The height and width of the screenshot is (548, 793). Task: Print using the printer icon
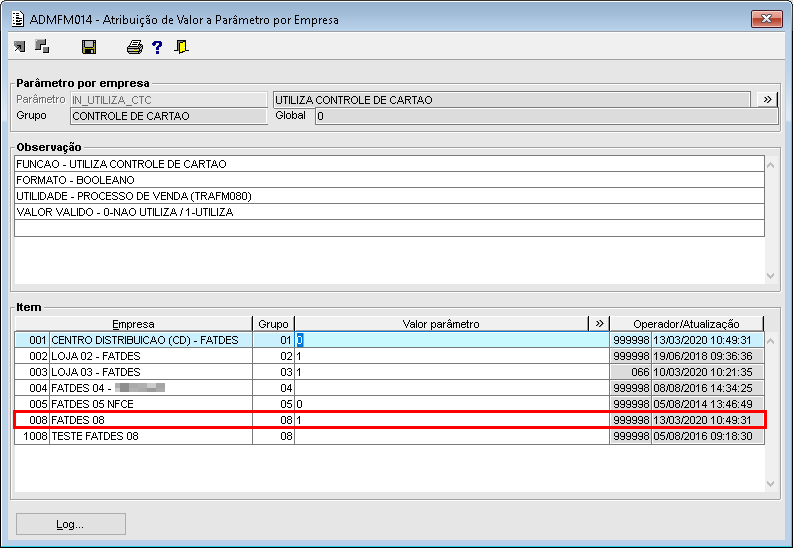coord(135,47)
